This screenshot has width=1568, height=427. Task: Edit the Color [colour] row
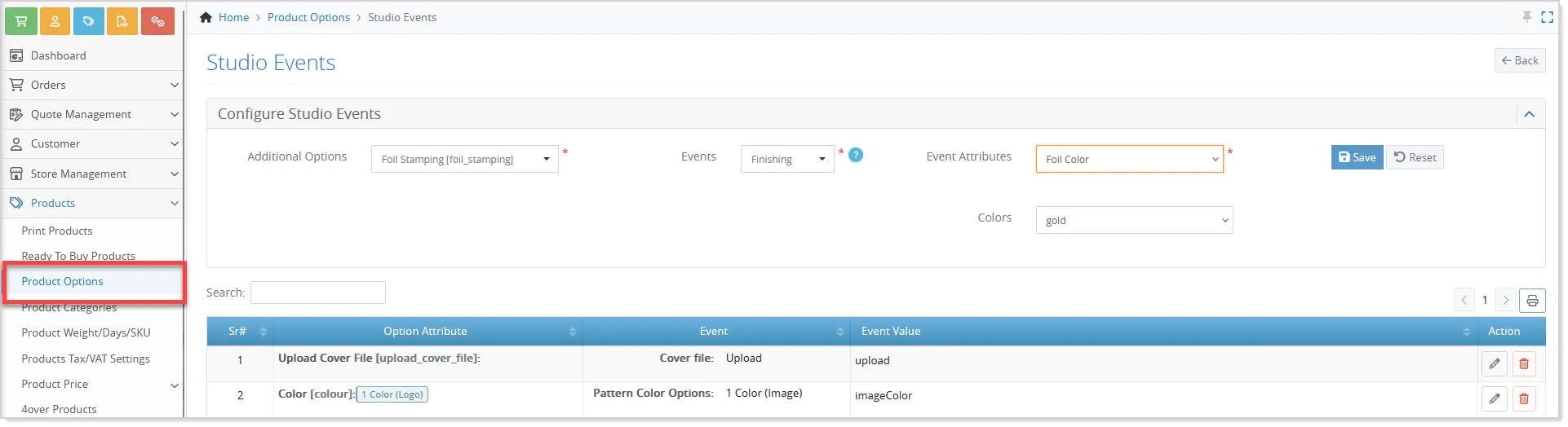click(1494, 398)
